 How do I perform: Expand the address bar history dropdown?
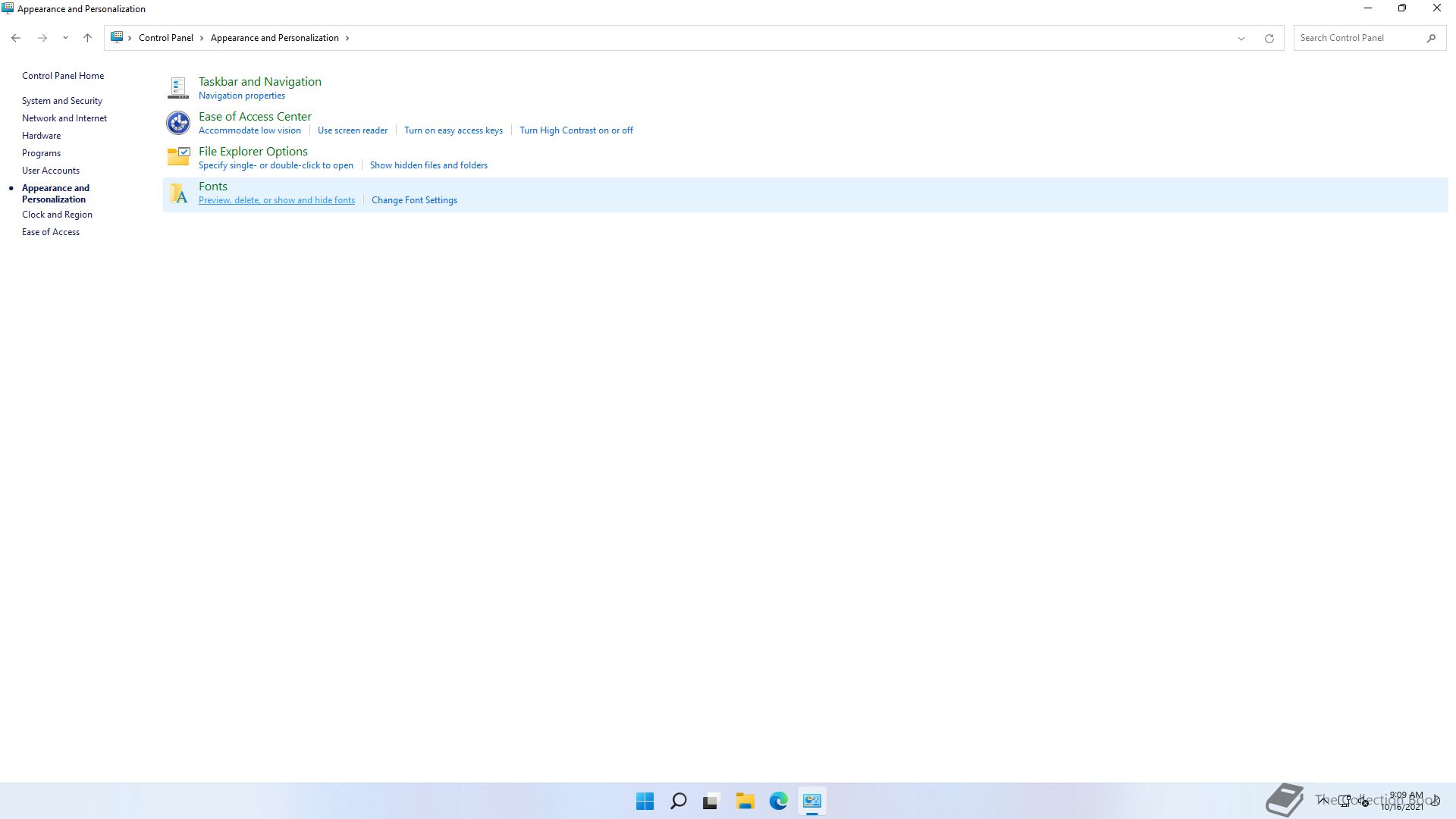pos(1241,38)
